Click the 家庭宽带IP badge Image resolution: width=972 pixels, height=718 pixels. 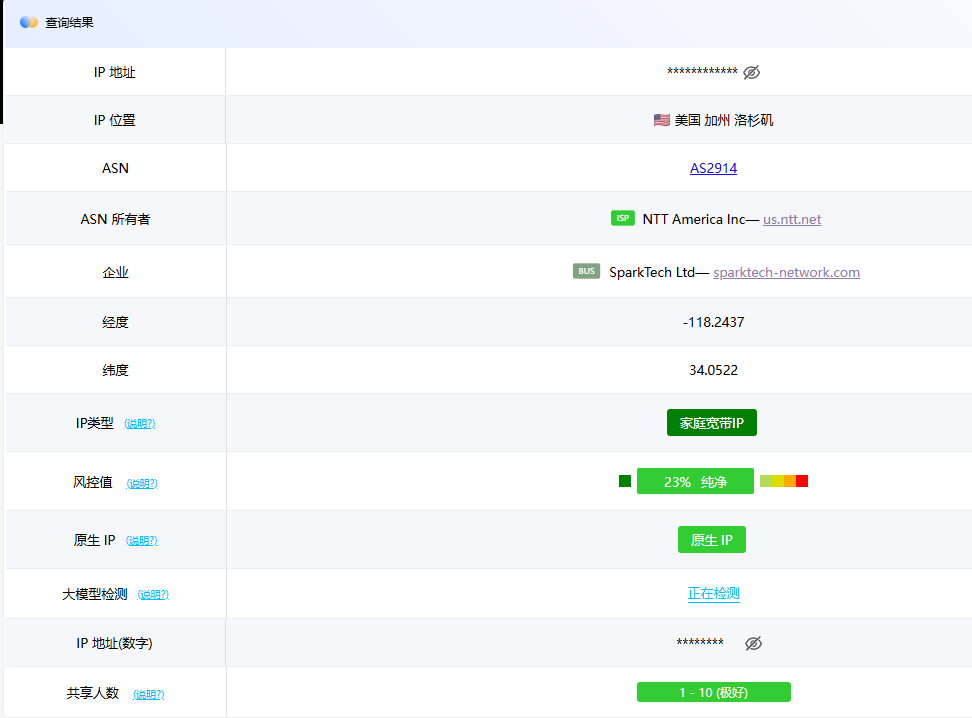[x=712, y=423]
